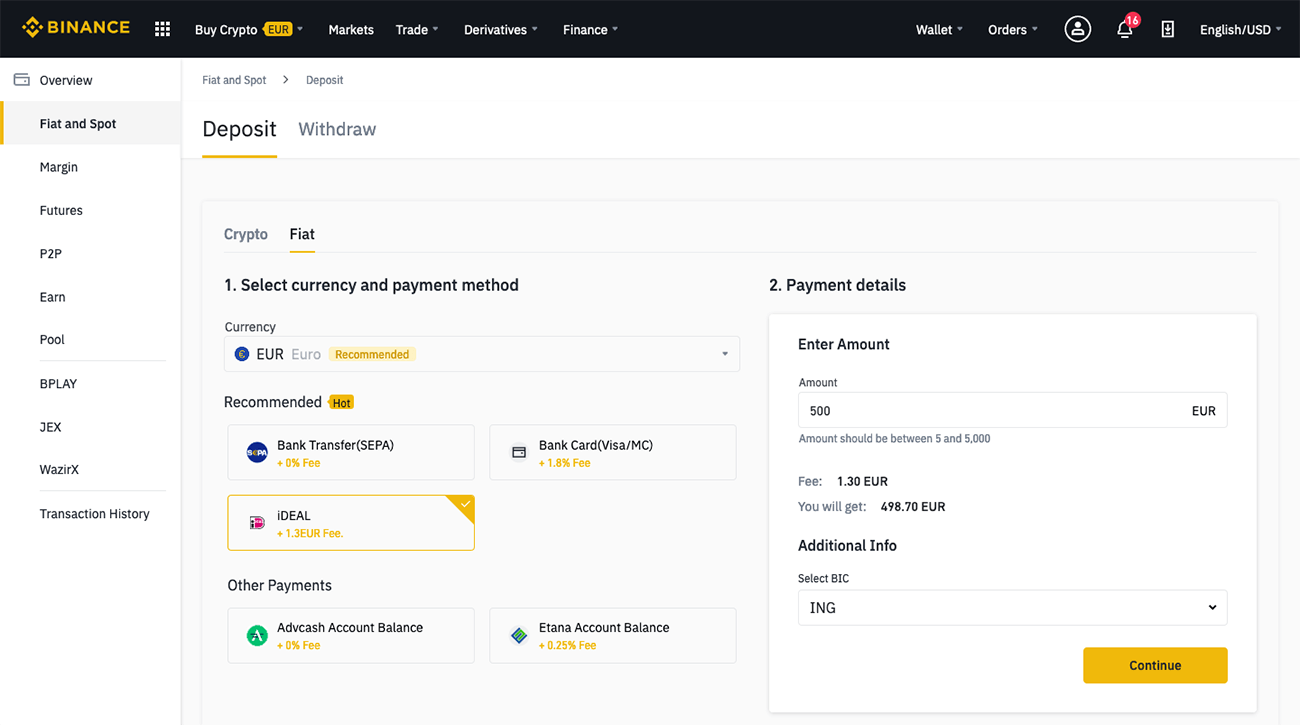Select Bank Card(Visa/MC) payment method
Image resolution: width=1300 pixels, height=725 pixels.
click(613, 452)
